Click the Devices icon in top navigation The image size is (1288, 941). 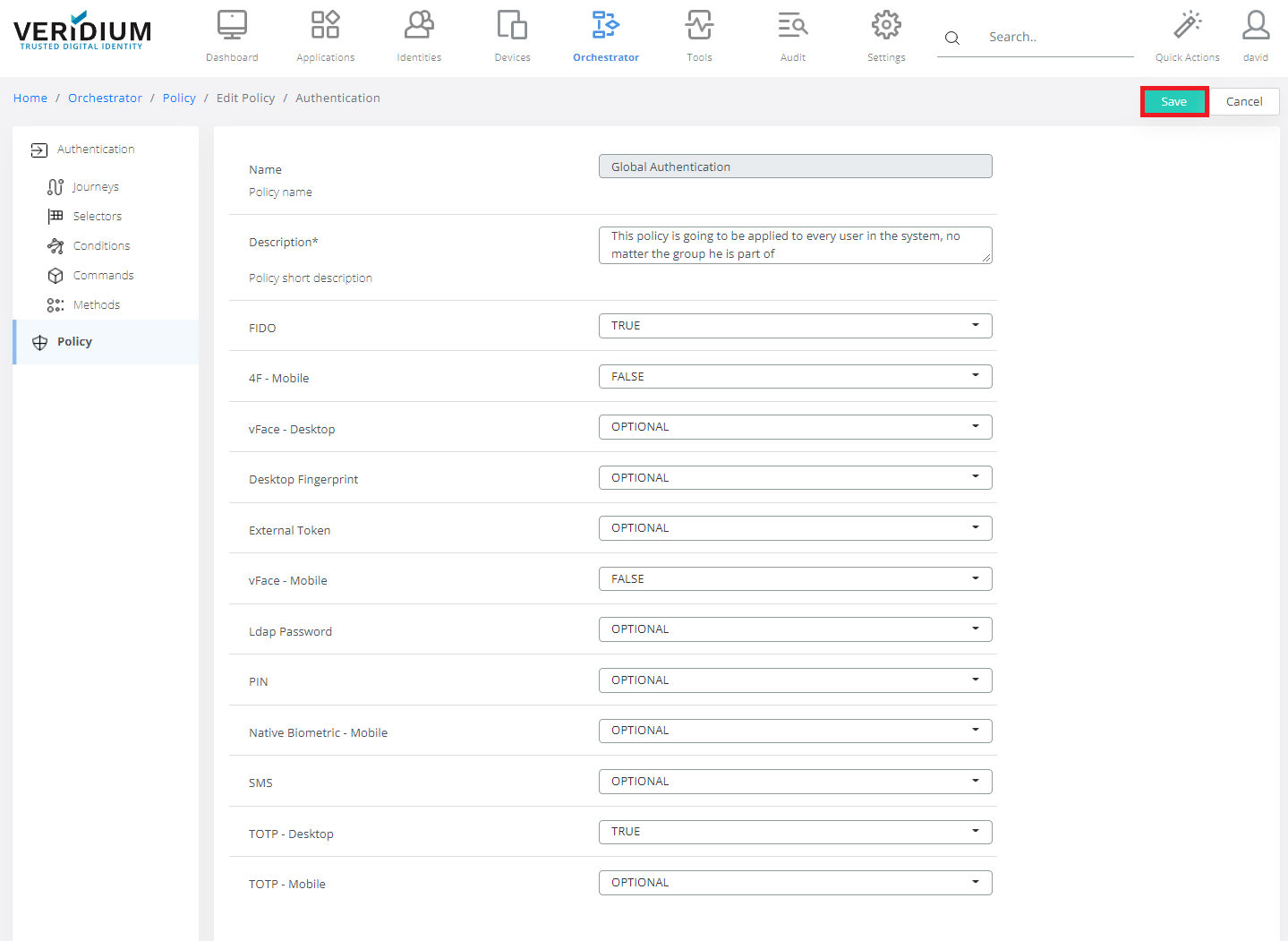(x=512, y=25)
